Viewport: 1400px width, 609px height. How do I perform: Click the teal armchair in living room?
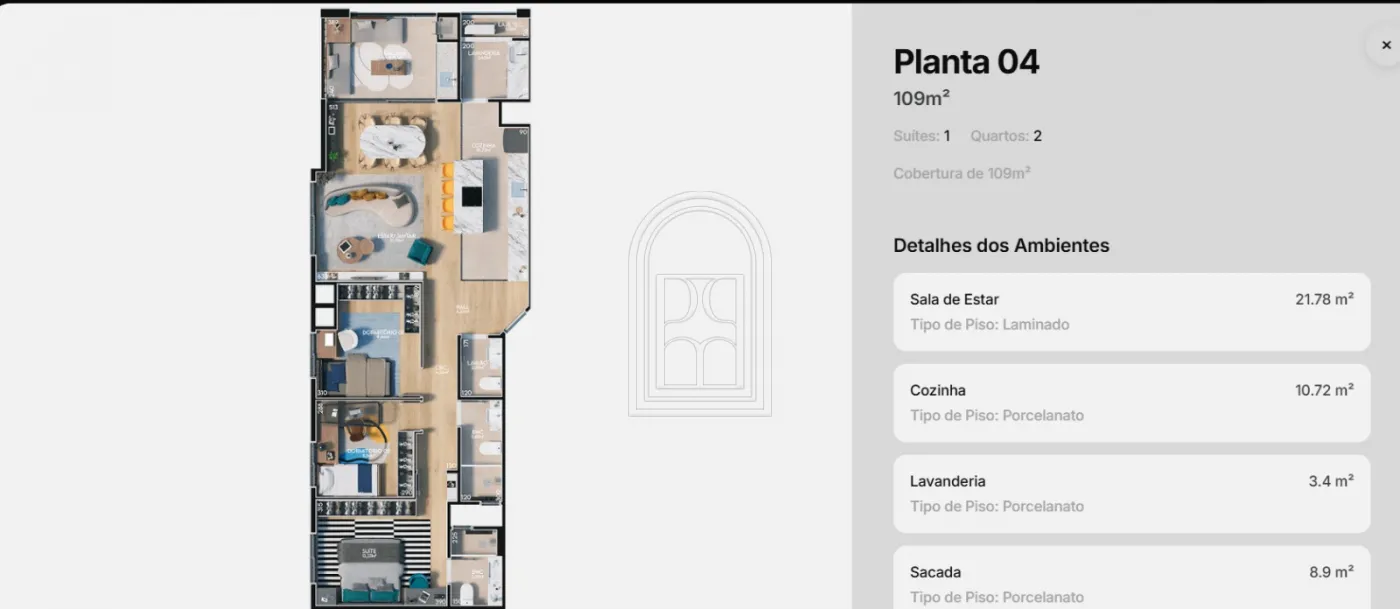(420, 251)
